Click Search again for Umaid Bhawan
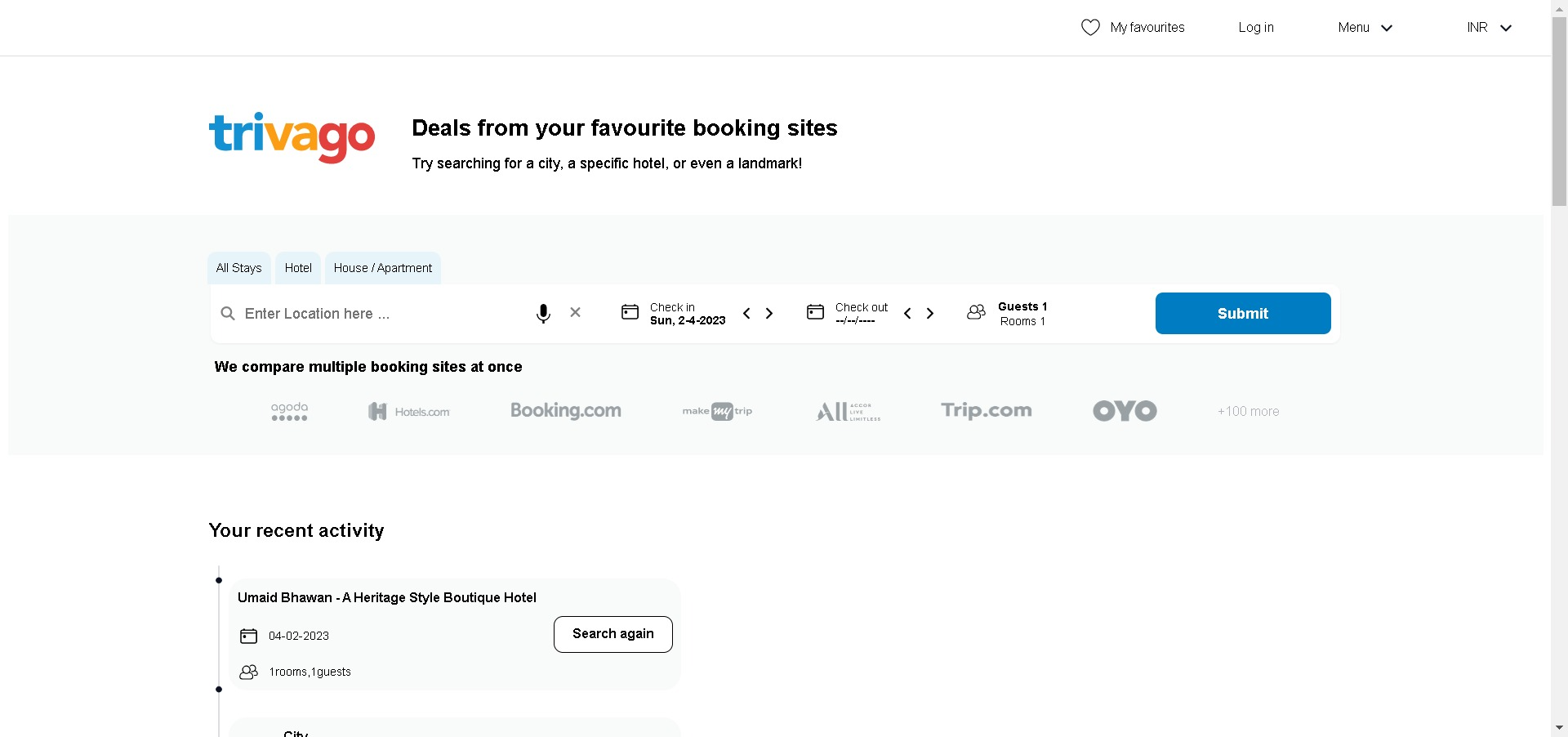Image resolution: width=1568 pixels, height=737 pixels. pos(612,634)
